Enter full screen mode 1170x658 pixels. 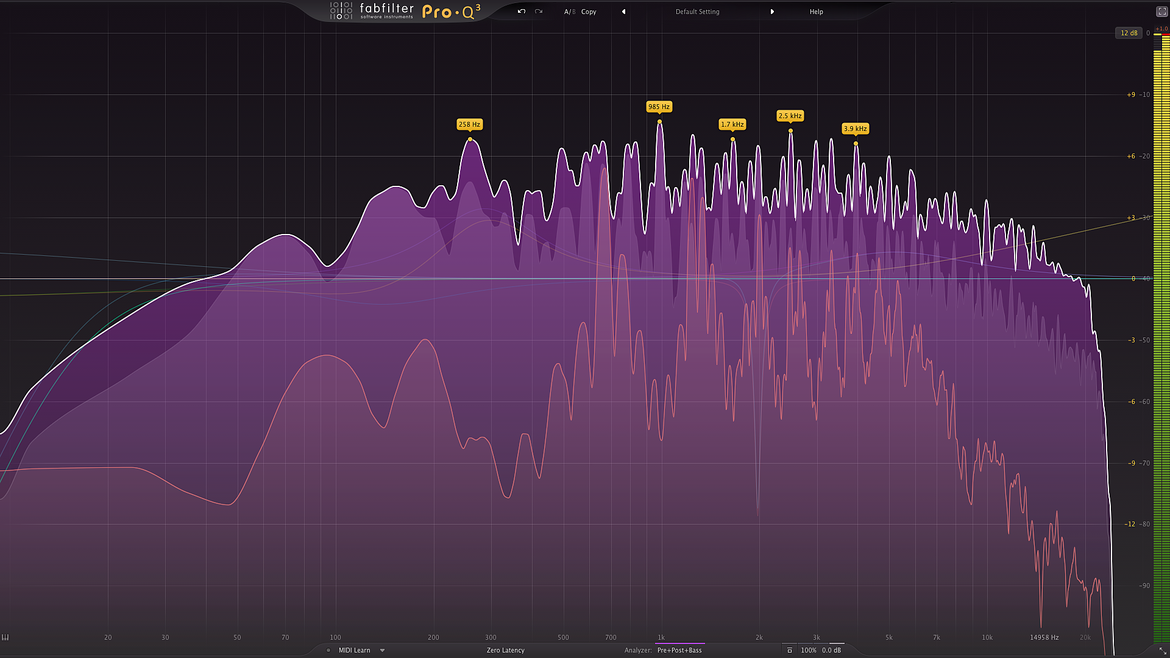1161,11
